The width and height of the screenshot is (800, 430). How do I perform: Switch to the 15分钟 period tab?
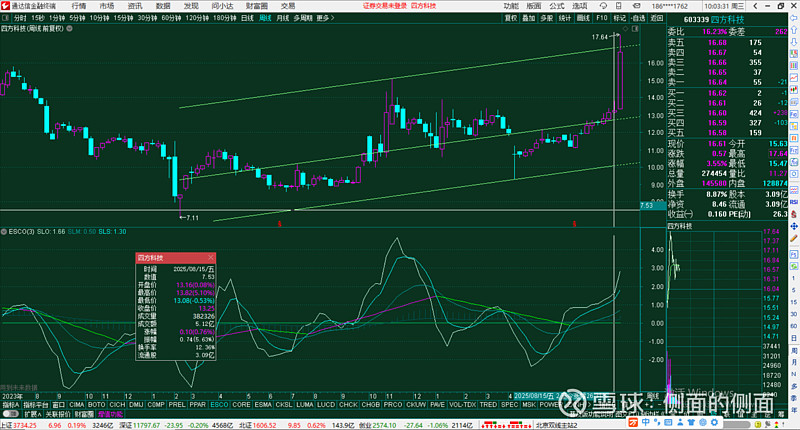(123, 18)
